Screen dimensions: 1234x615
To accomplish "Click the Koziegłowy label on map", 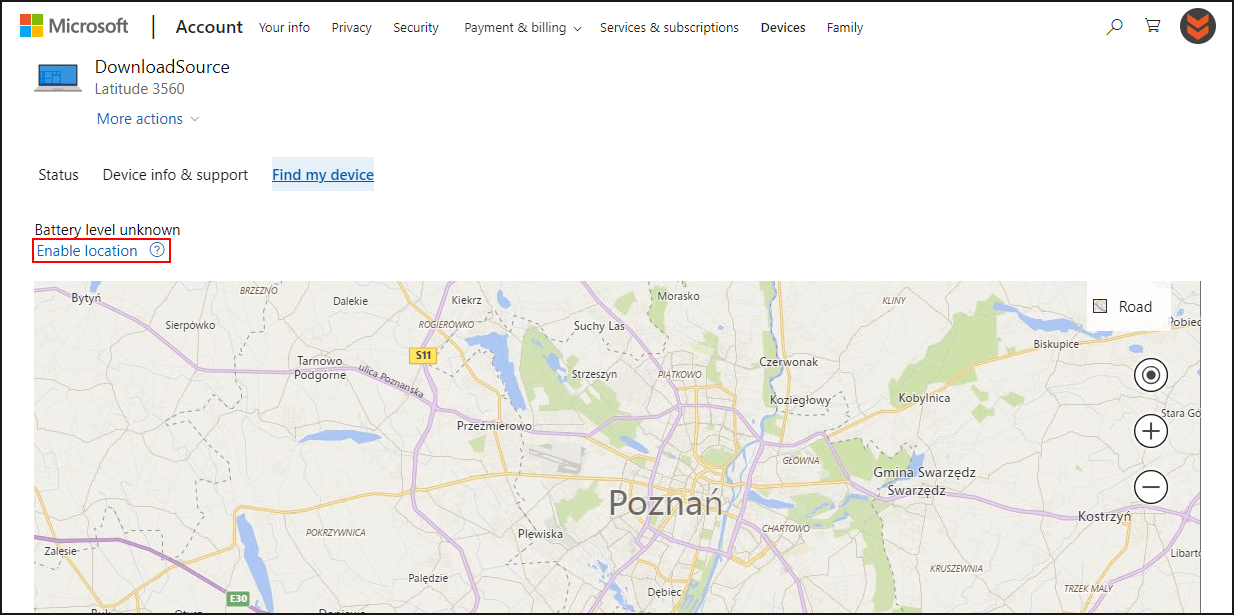I will click(x=800, y=400).
